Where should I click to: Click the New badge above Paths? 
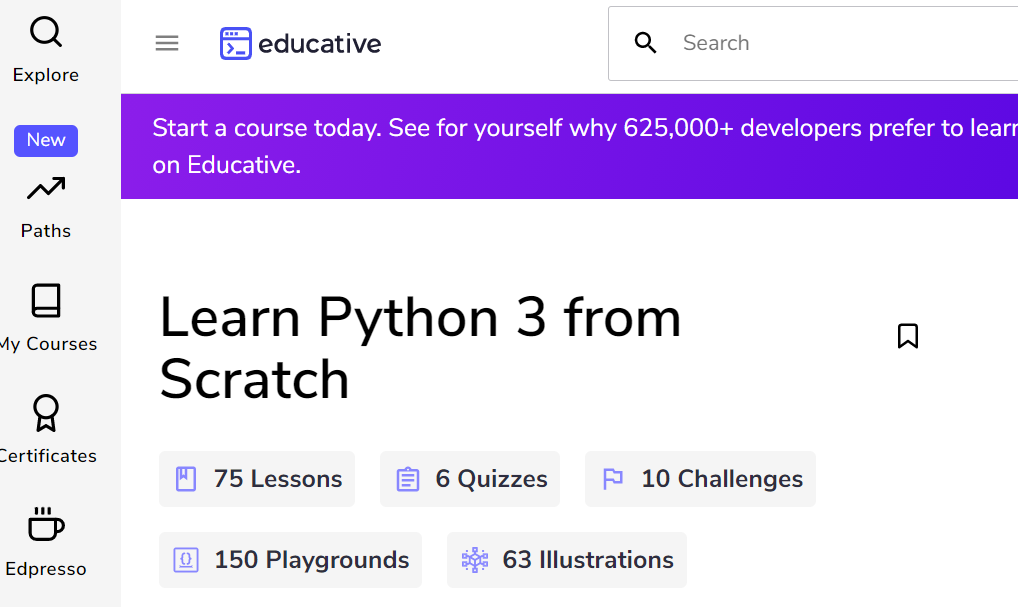pos(46,140)
